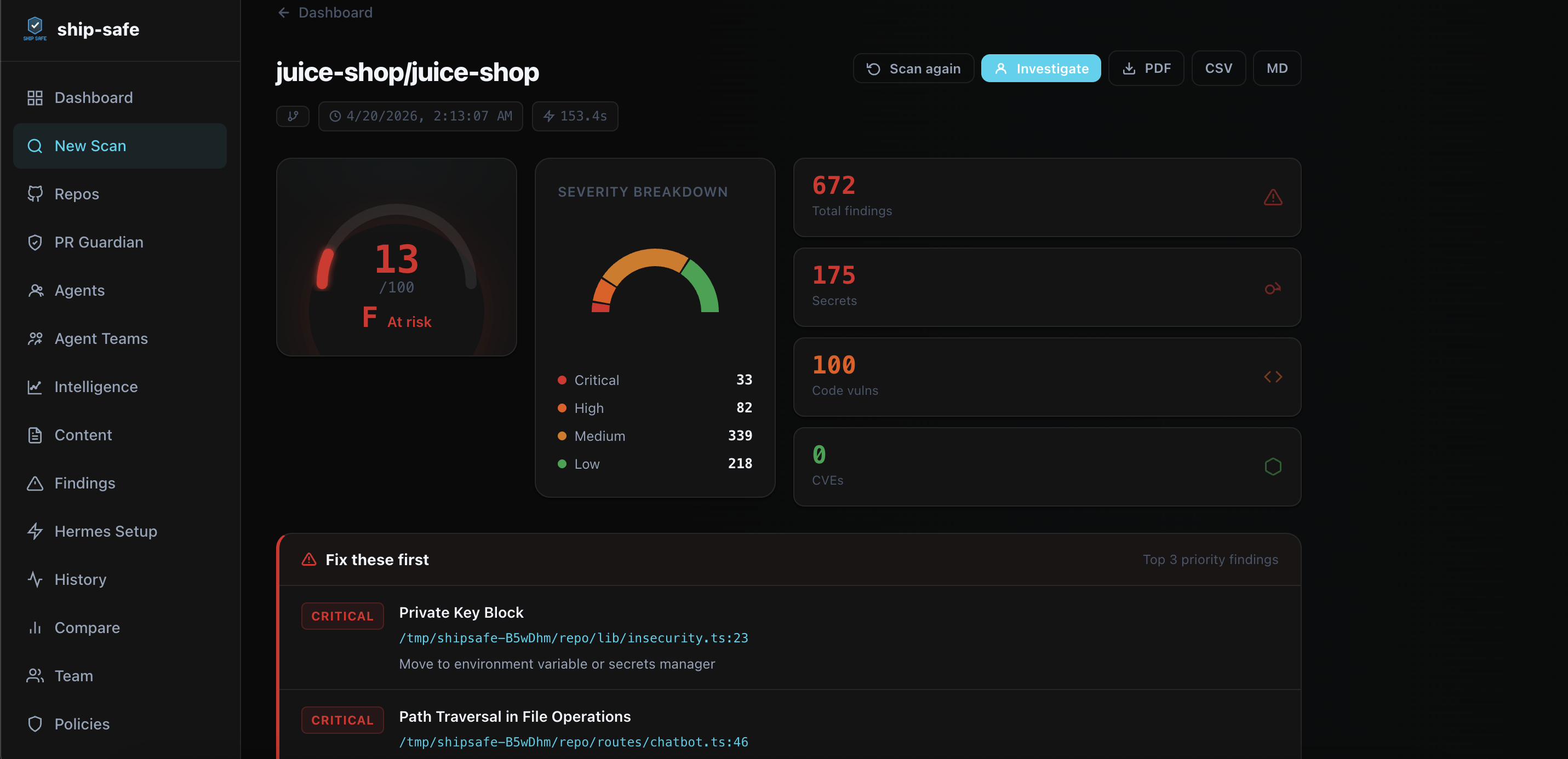Export report as CSV
The width and height of the screenshot is (1568, 759).
tap(1218, 68)
